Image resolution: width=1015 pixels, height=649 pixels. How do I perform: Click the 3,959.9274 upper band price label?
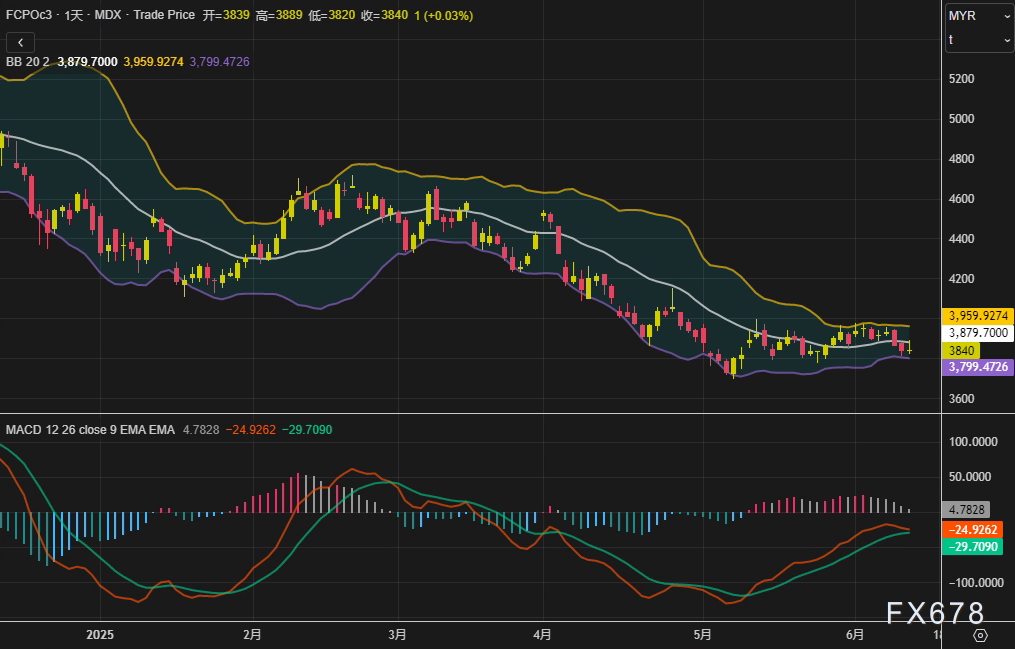tap(979, 316)
